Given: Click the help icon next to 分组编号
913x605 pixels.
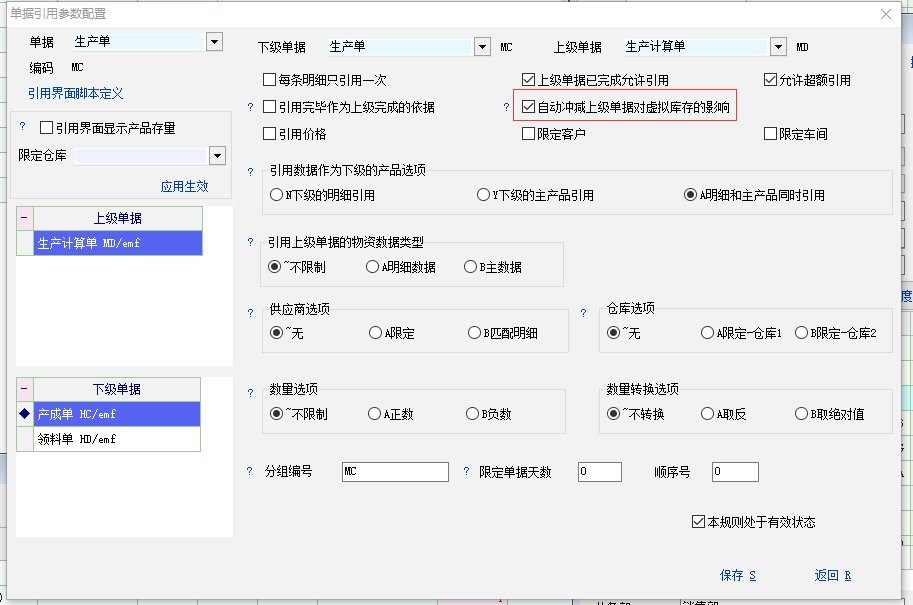Looking at the screenshot, I should point(251,471).
